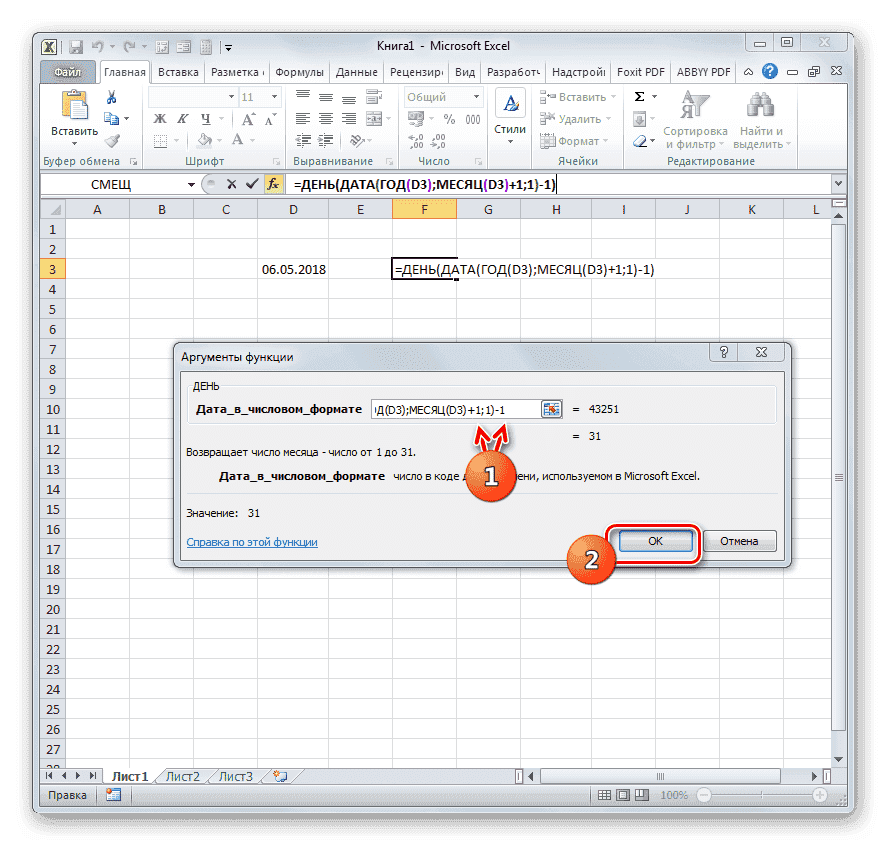Screen dimensions: 887x846
Task: Confirm formula with the checkmark icon
Action: click(x=251, y=184)
